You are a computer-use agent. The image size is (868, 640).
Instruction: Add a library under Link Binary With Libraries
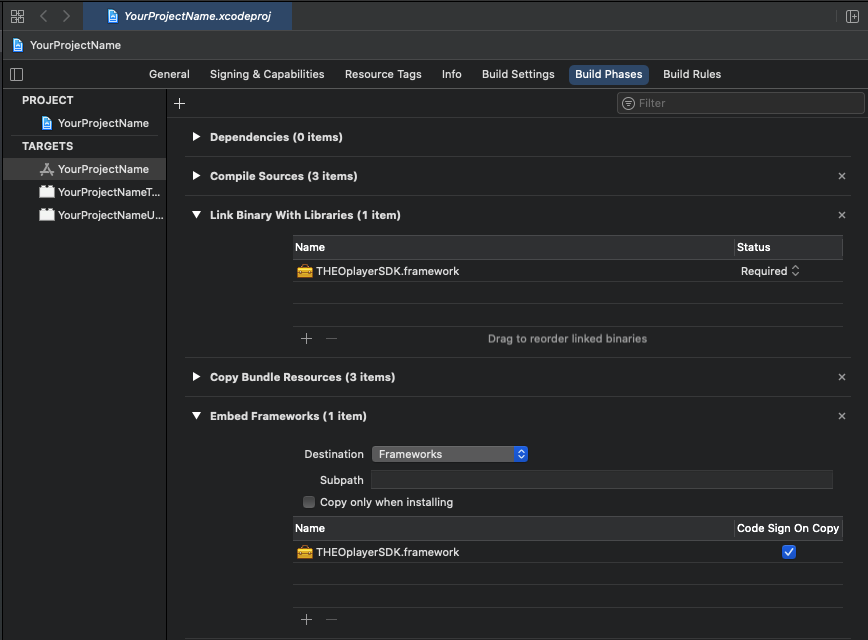tap(306, 339)
